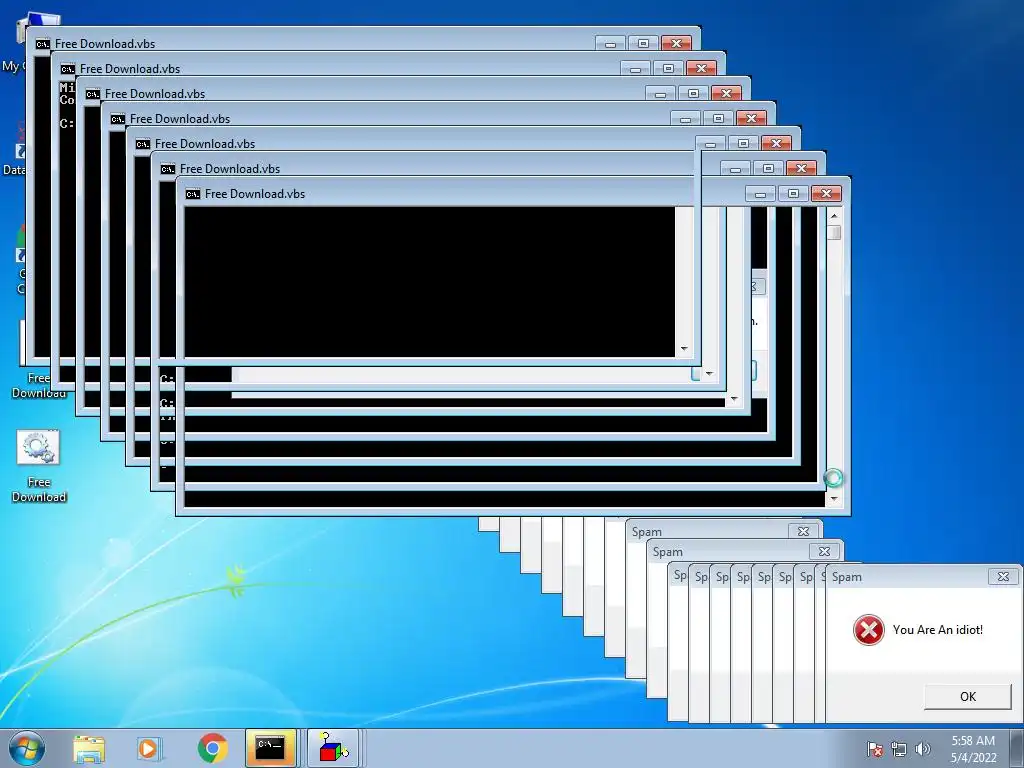Click the frontmost Free Download.vbs window title
This screenshot has width=1024, height=768.
(255, 194)
